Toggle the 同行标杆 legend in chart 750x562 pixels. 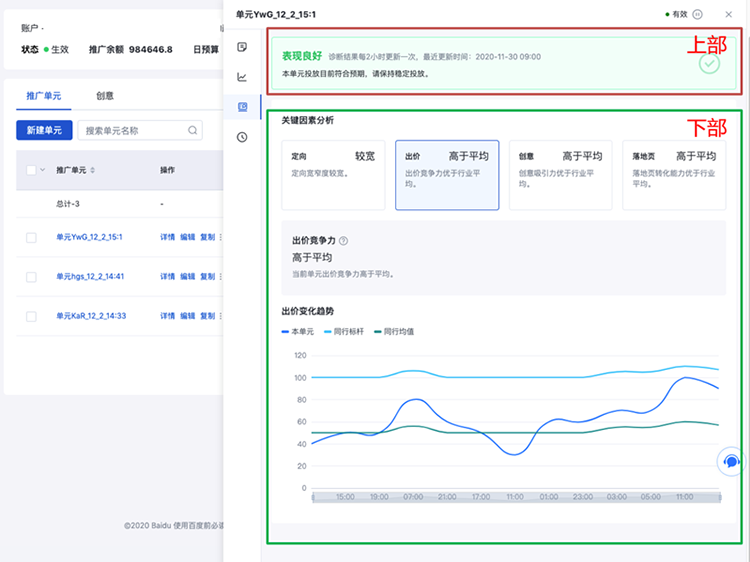point(348,330)
